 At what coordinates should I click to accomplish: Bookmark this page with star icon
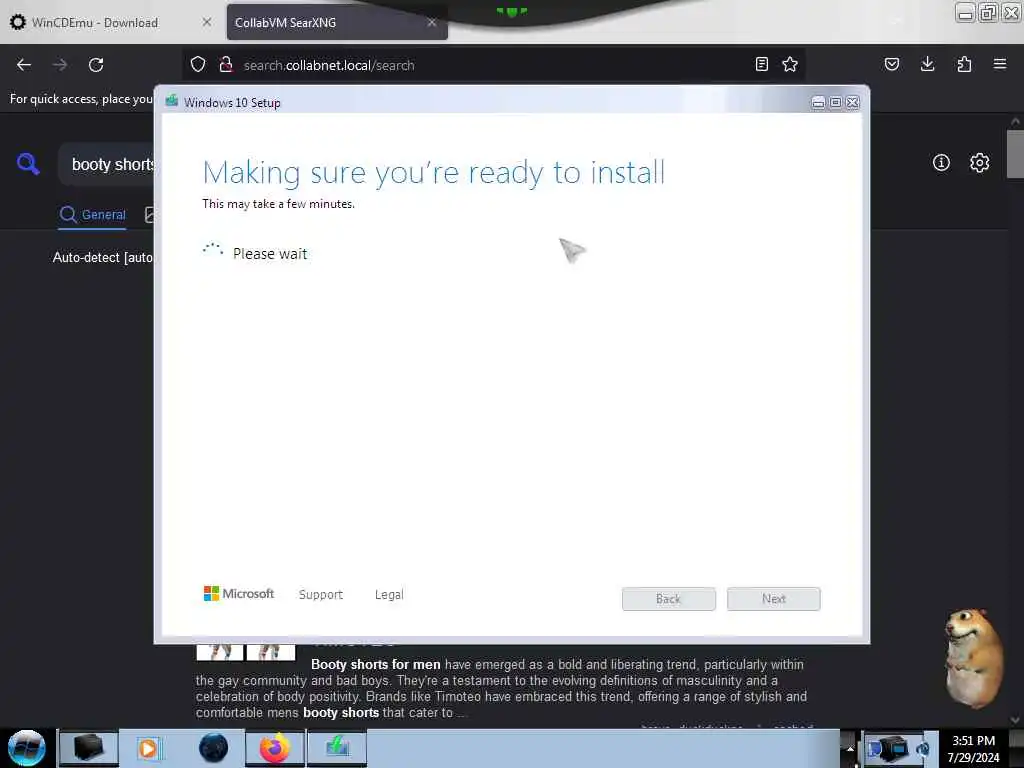790,64
